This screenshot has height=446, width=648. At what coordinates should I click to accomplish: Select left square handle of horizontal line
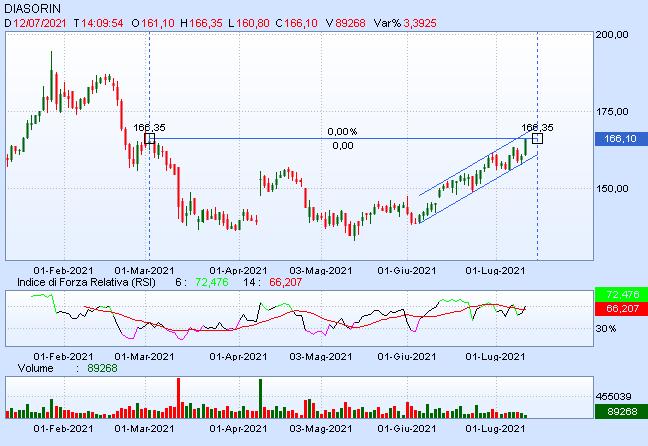150,138
